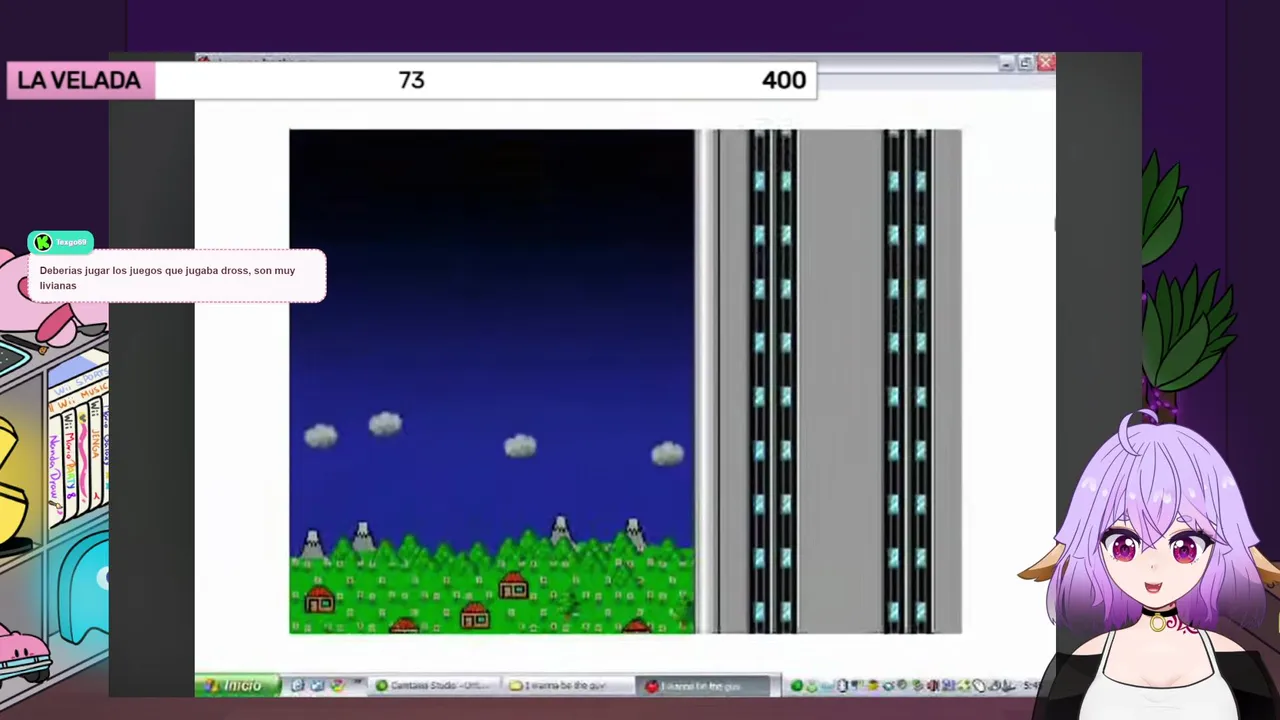The width and height of the screenshot is (1280, 720).
Task: Click the chat message about dross games
Action: [x=176, y=277]
